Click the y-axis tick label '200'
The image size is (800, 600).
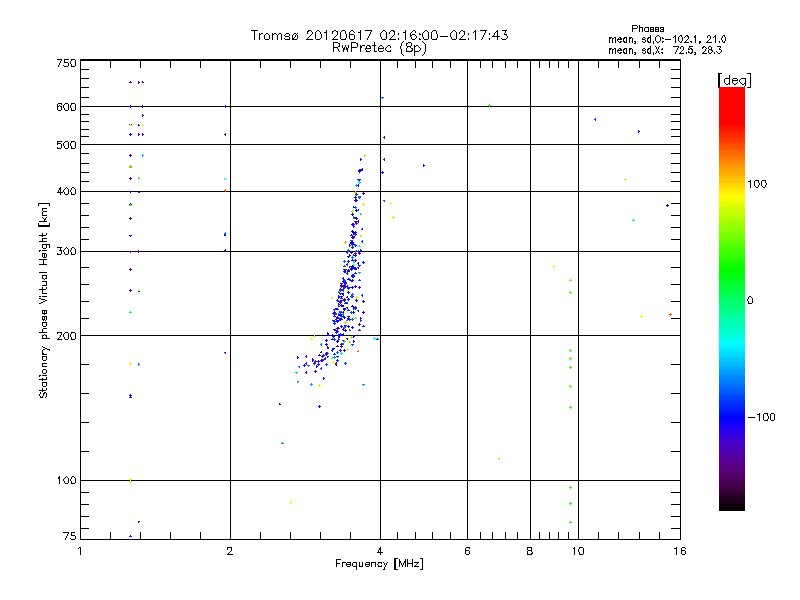click(66, 336)
